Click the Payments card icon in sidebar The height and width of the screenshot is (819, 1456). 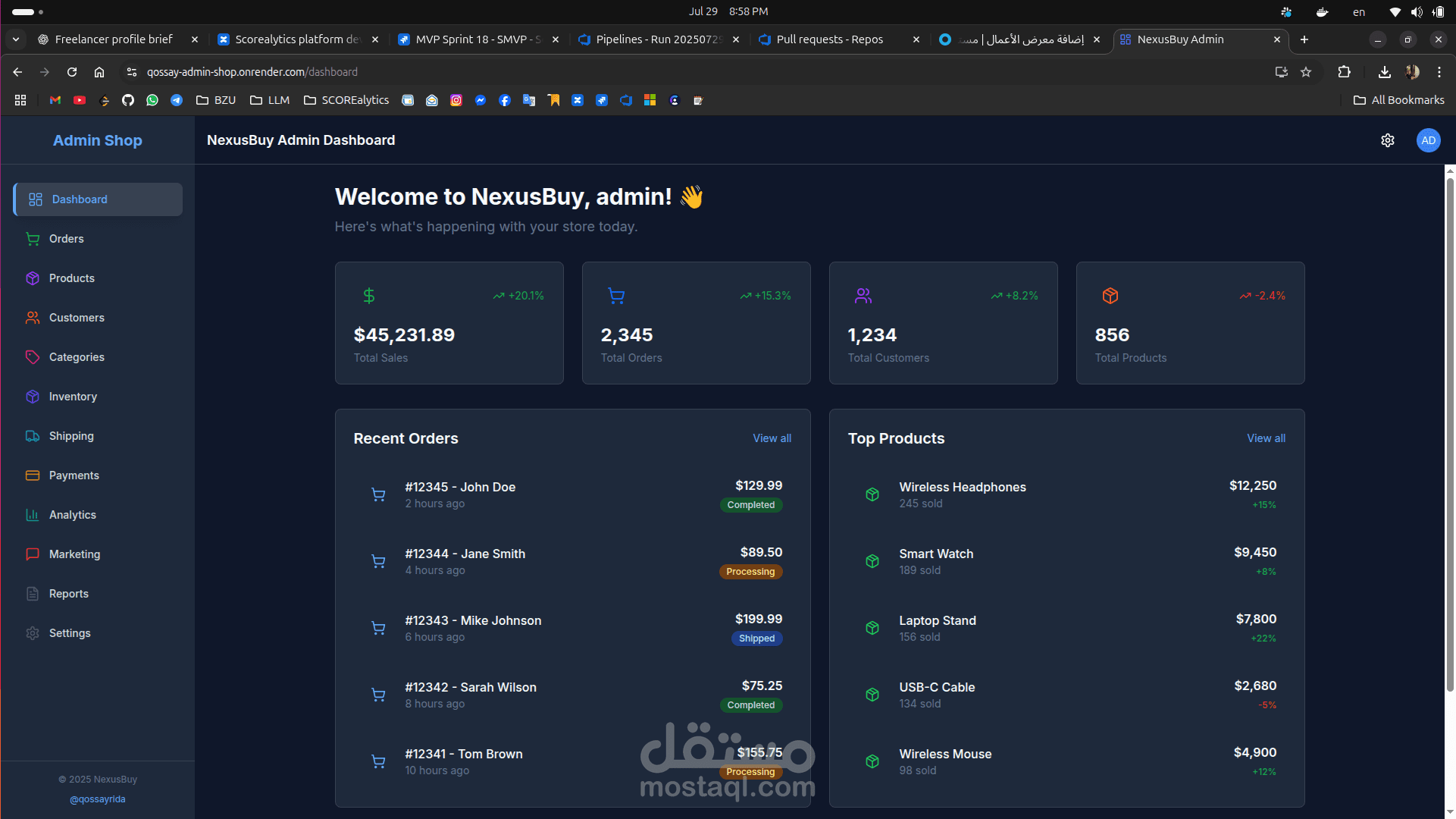coord(33,475)
